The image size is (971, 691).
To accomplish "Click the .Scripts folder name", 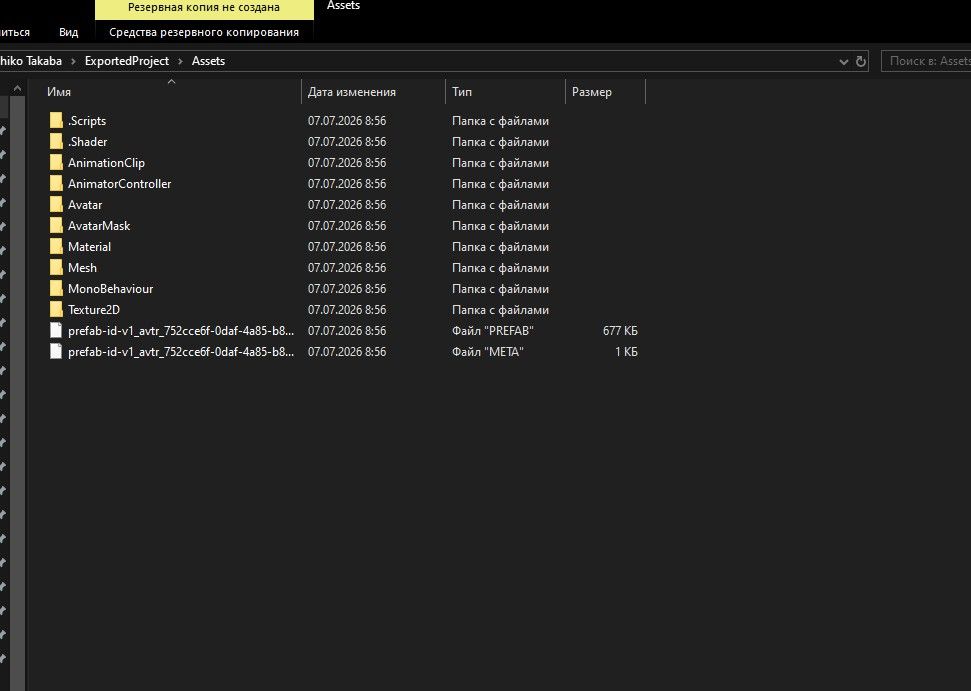I will pyautogui.click(x=87, y=121).
